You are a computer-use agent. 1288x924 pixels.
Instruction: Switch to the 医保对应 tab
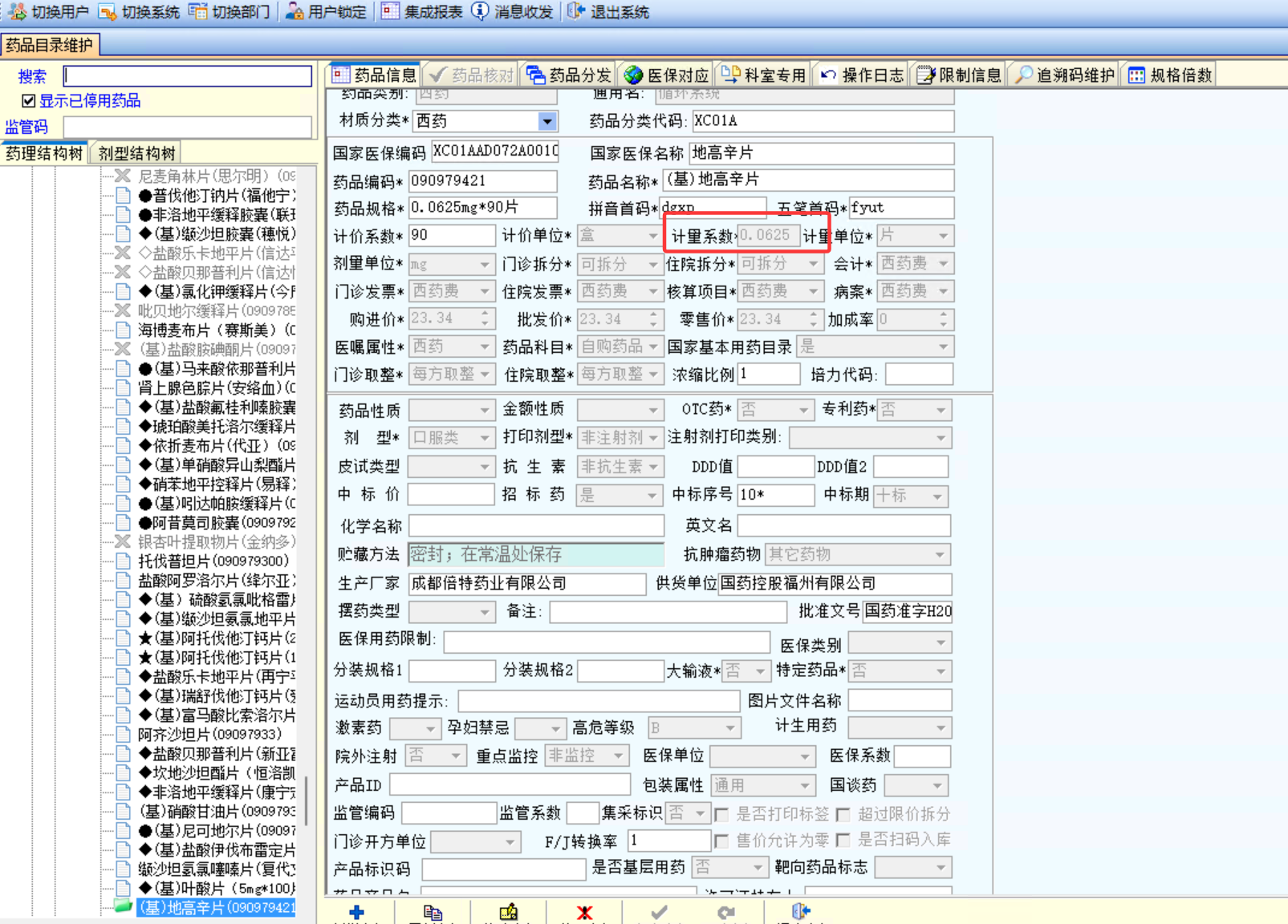click(x=667, y=75)
